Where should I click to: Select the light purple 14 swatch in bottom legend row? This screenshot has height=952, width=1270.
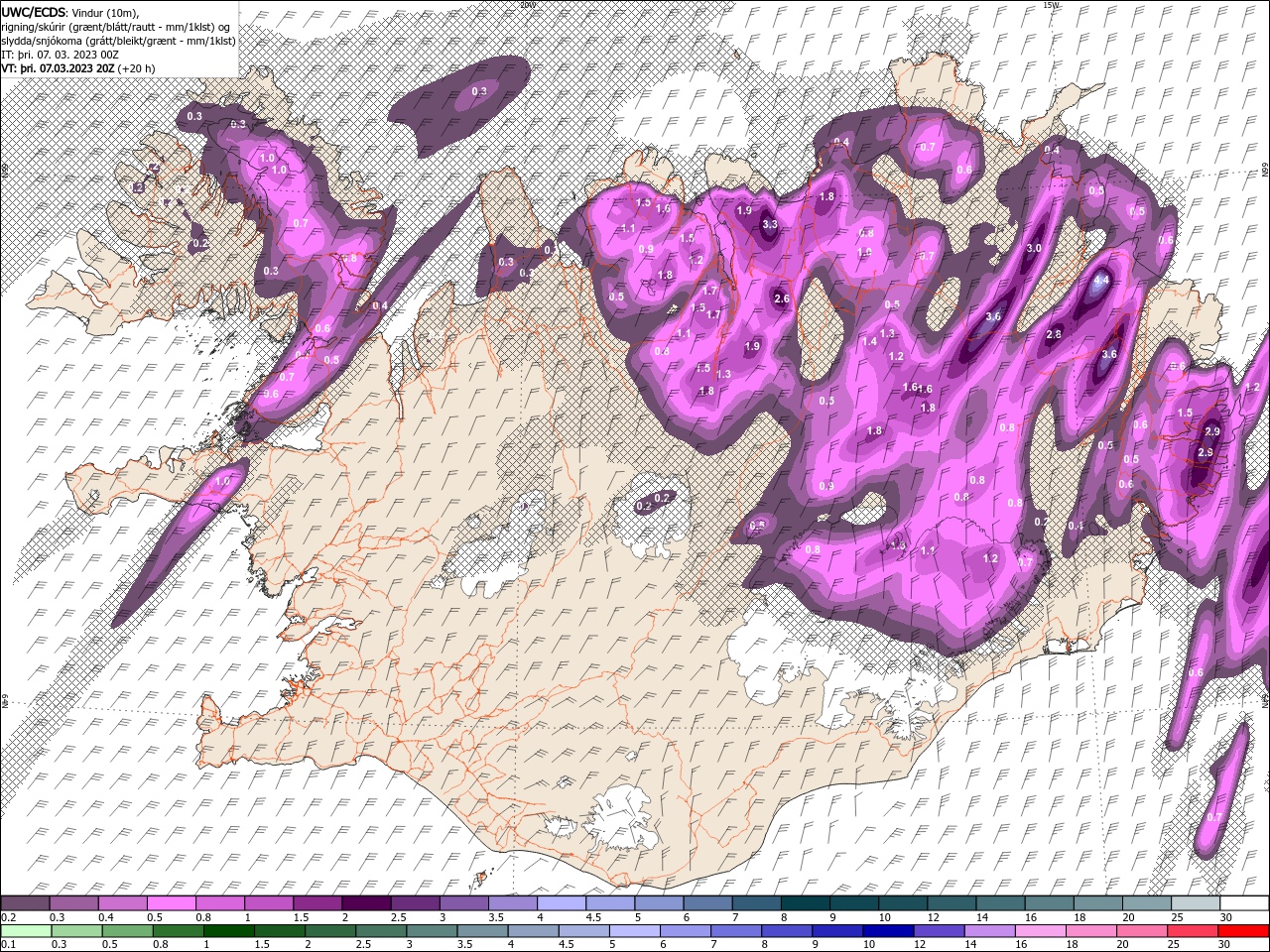point(989,931)
